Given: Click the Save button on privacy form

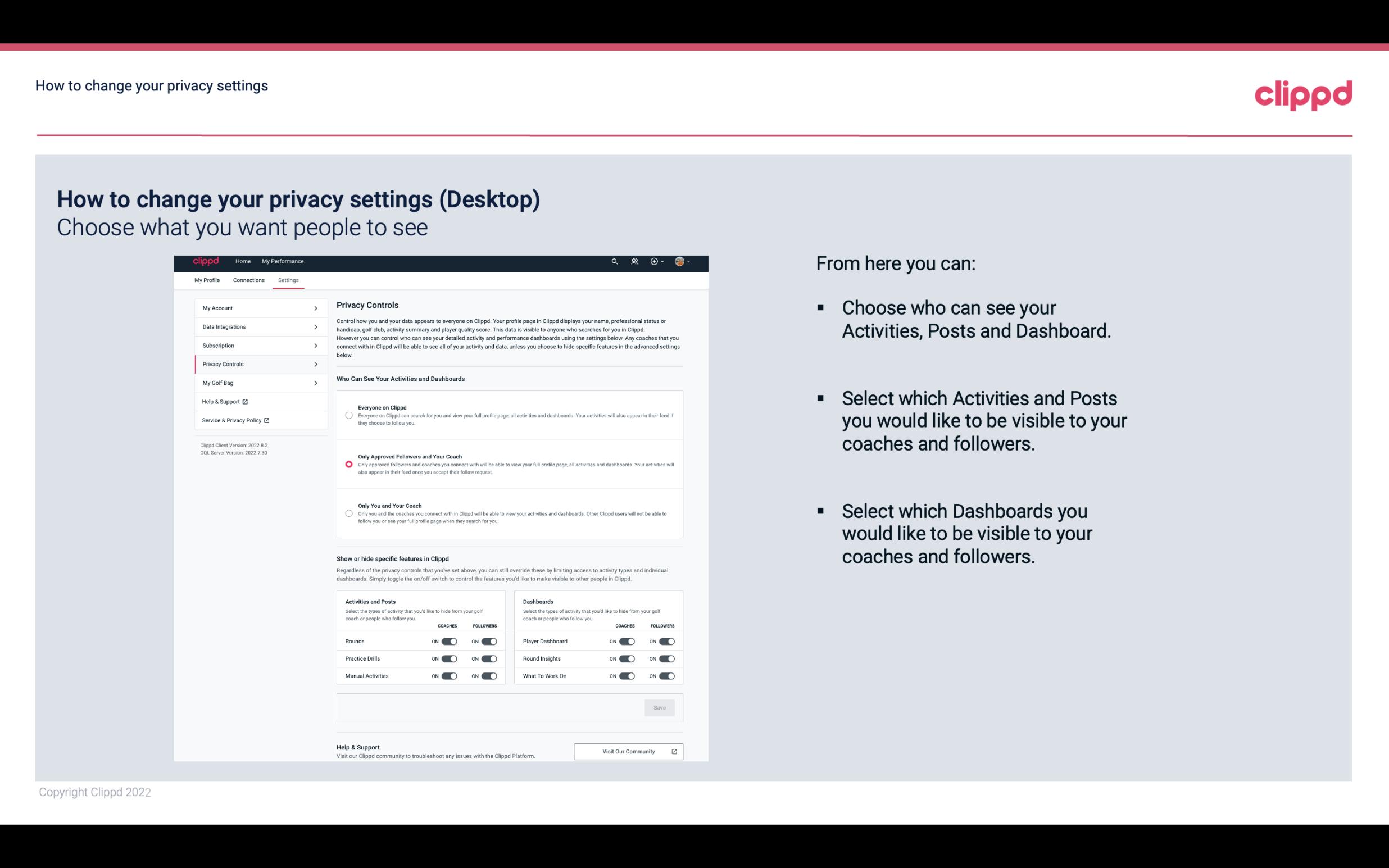Looking at the screenshot, I should 660,708.
